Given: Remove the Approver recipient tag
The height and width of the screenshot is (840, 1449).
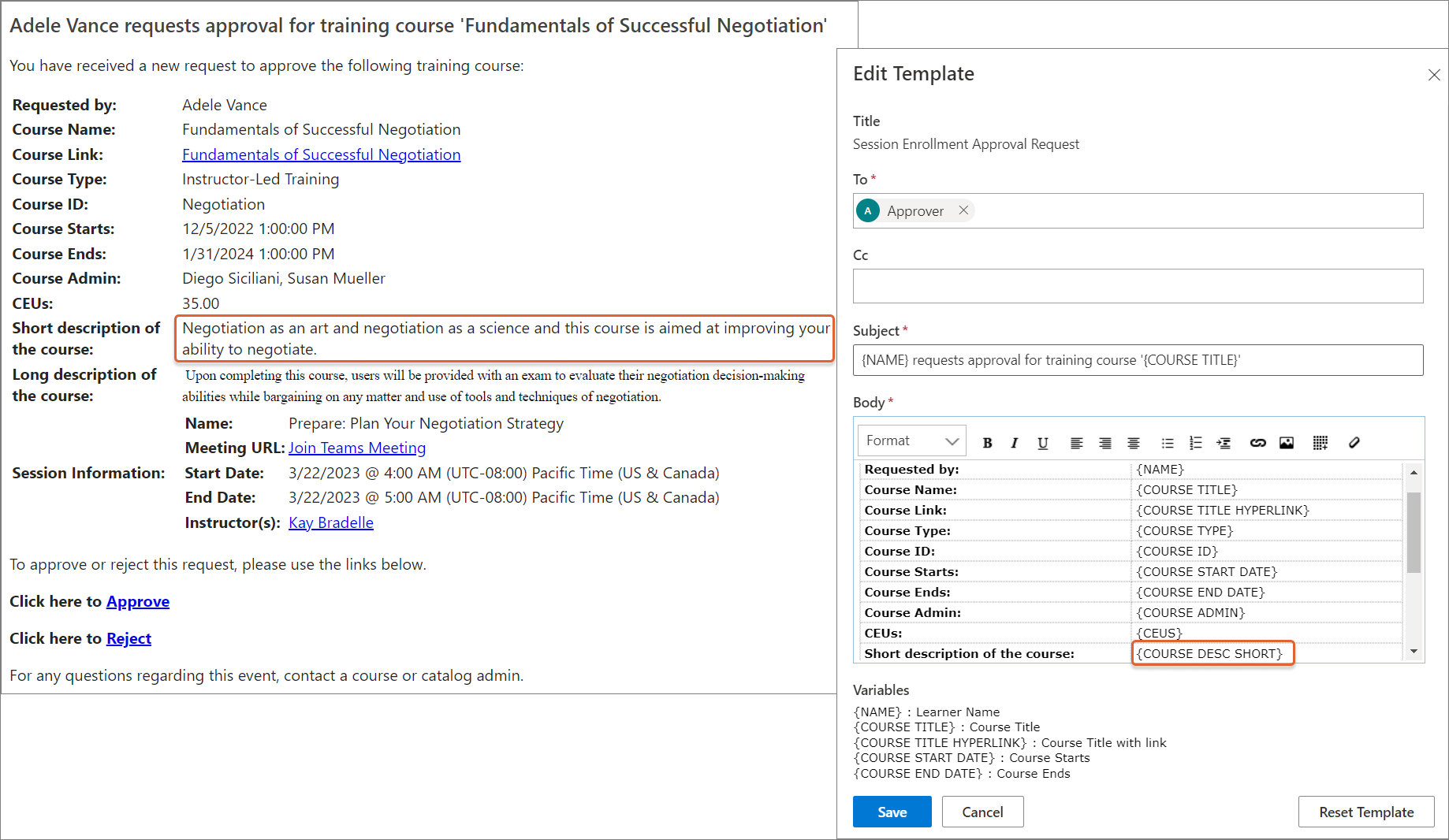Looking at the screenshot, I should (x=963, y=210).
